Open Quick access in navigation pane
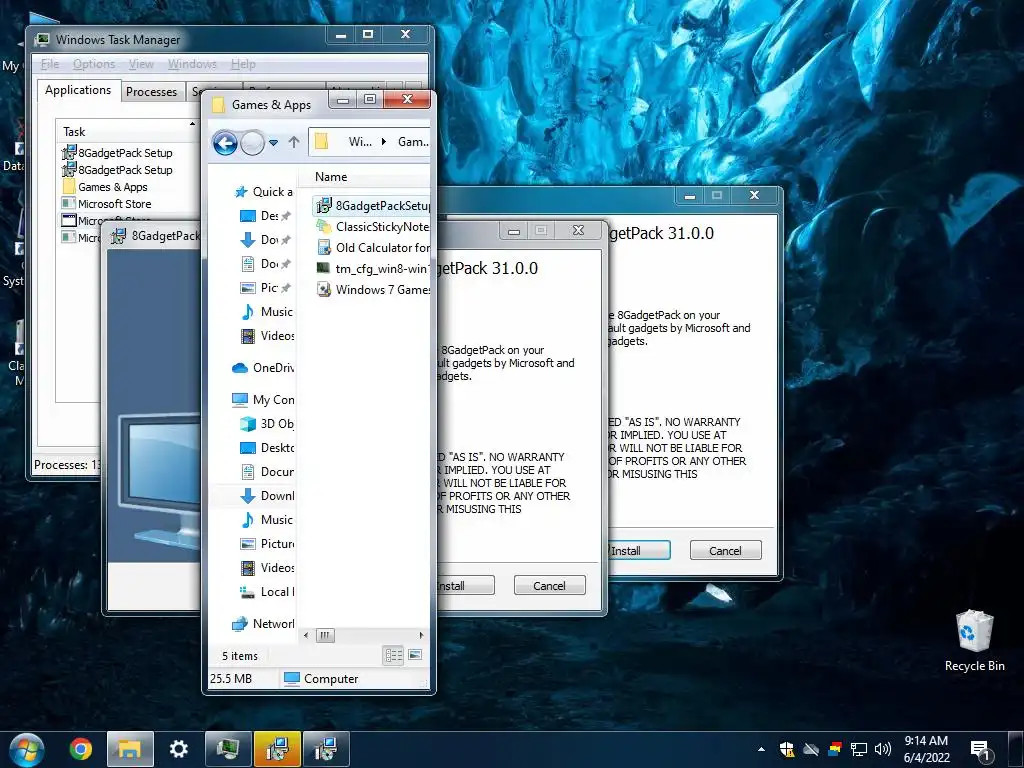 [264, 191]
